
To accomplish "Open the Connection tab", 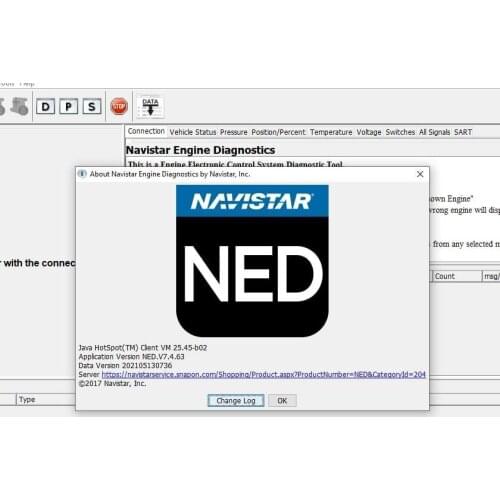I will tap(146, 131).
